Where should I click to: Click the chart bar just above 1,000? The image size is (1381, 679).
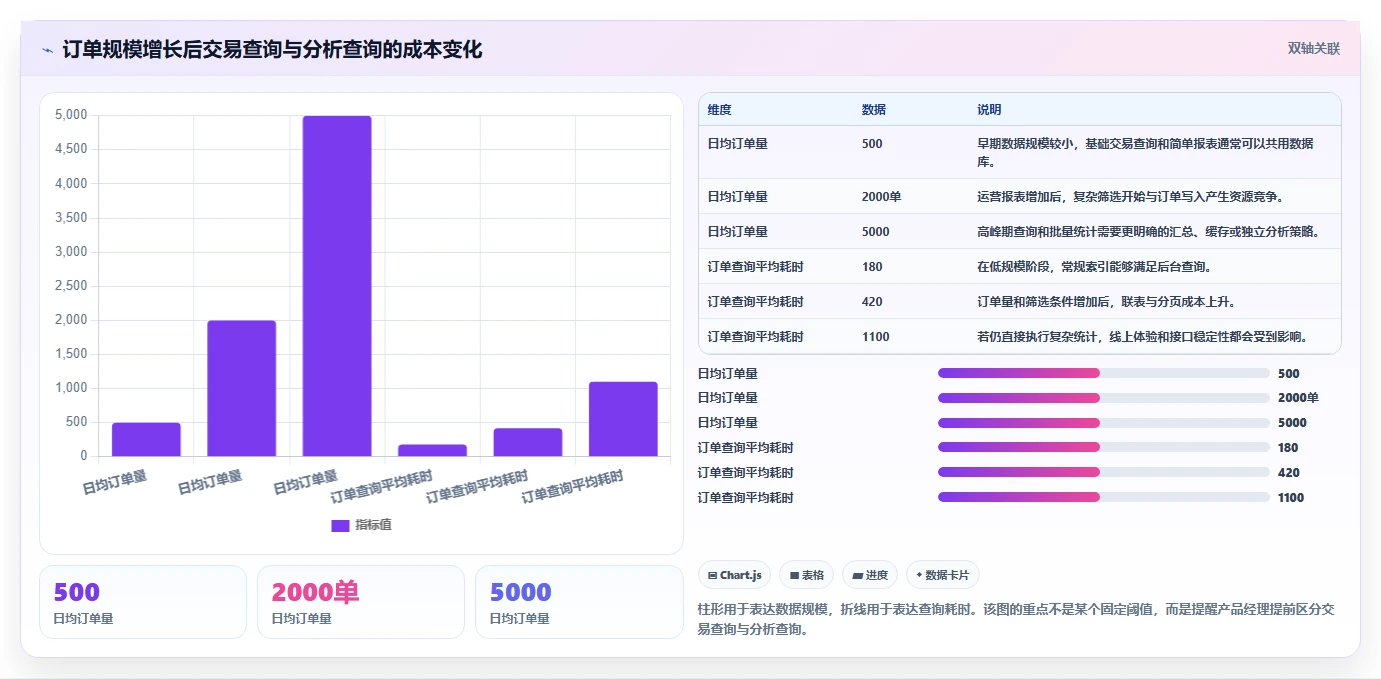tap(623, 419)
